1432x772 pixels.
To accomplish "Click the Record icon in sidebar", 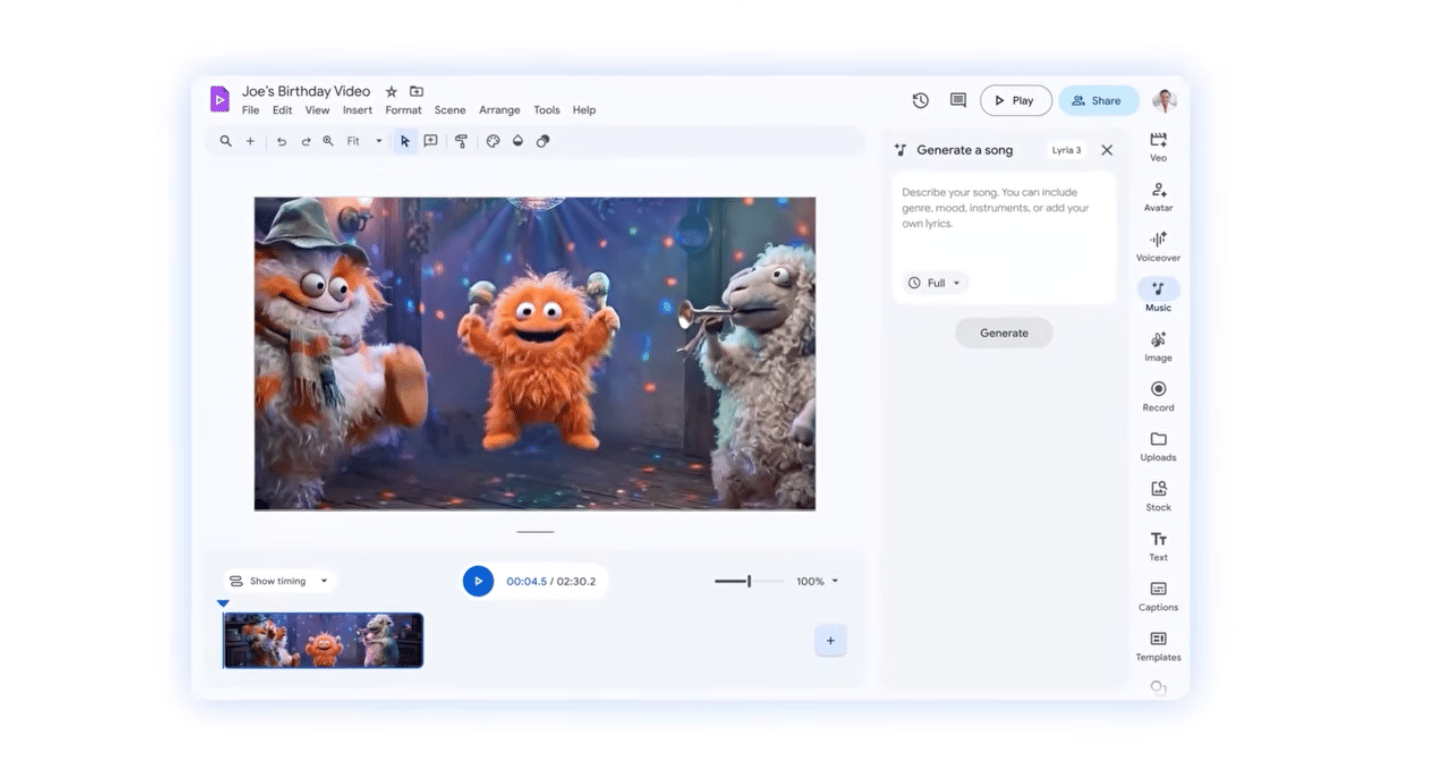I will pyautogui.click(x=1158, y=395).
